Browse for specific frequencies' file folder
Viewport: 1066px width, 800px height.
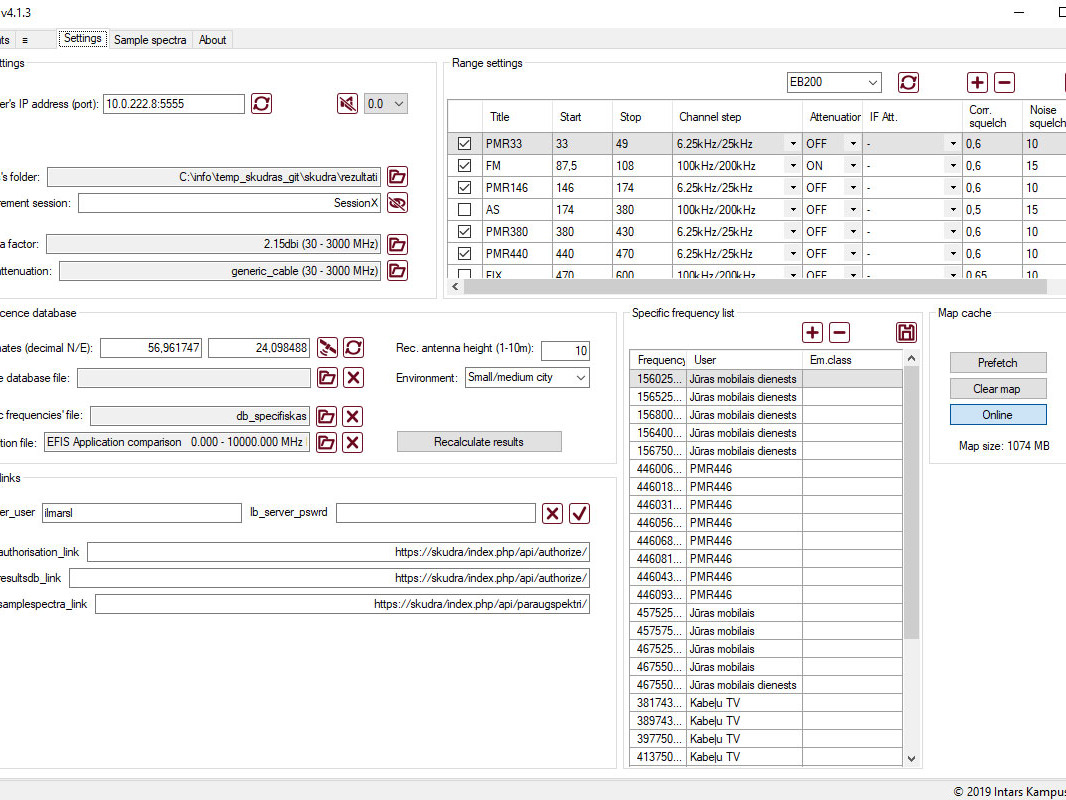326,417
